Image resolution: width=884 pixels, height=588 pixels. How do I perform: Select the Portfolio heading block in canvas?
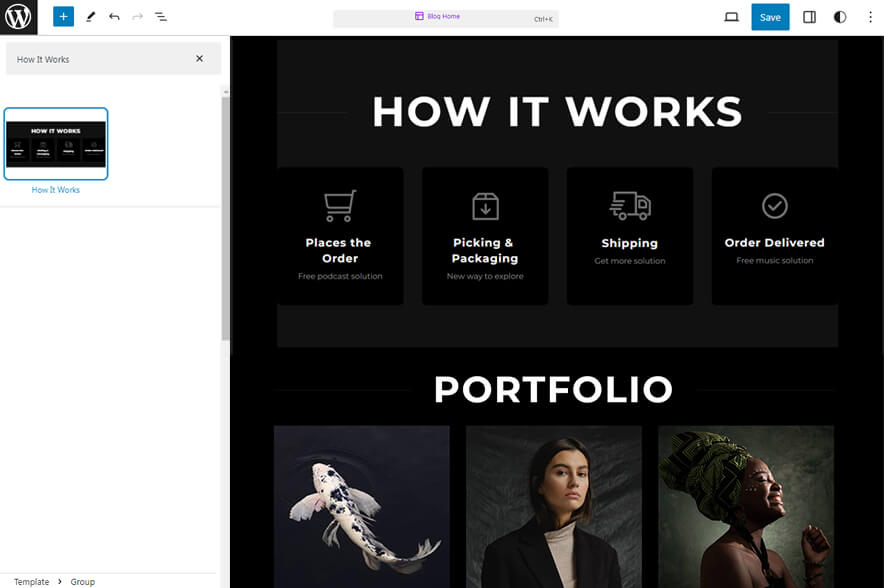click(556, 390)
